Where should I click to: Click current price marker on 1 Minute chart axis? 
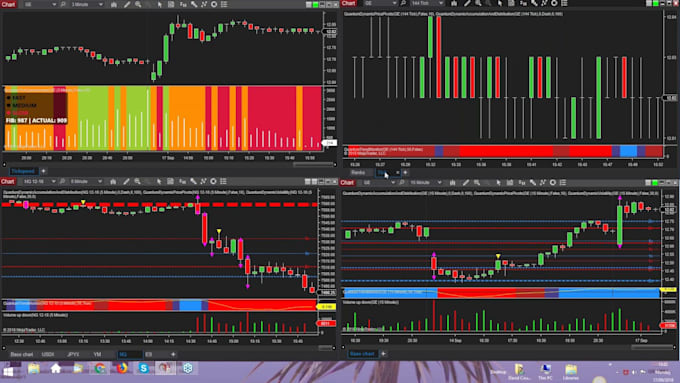[330, 32]
